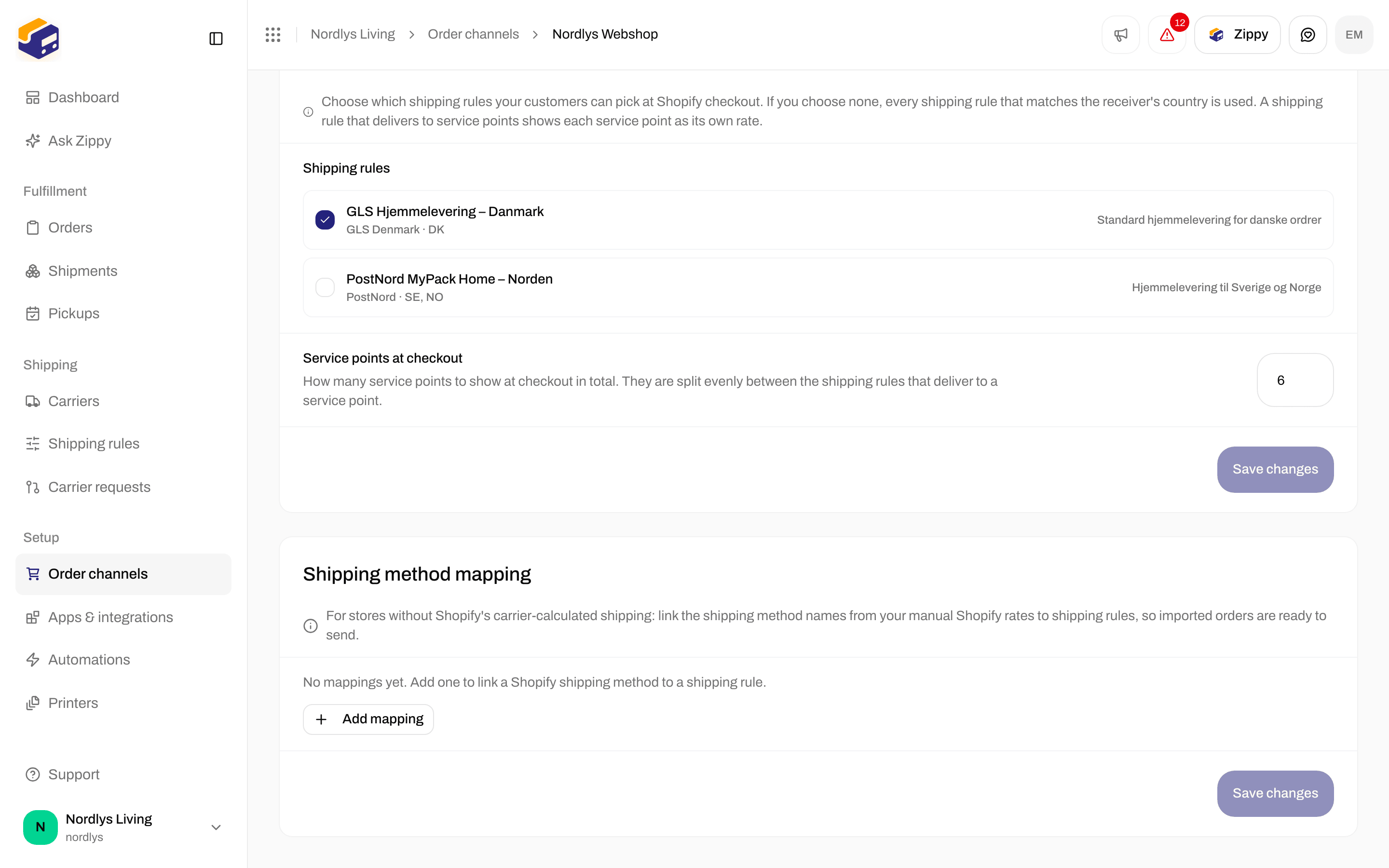Go to Dashboard page

pyautogui.click(x=123, y=97)
